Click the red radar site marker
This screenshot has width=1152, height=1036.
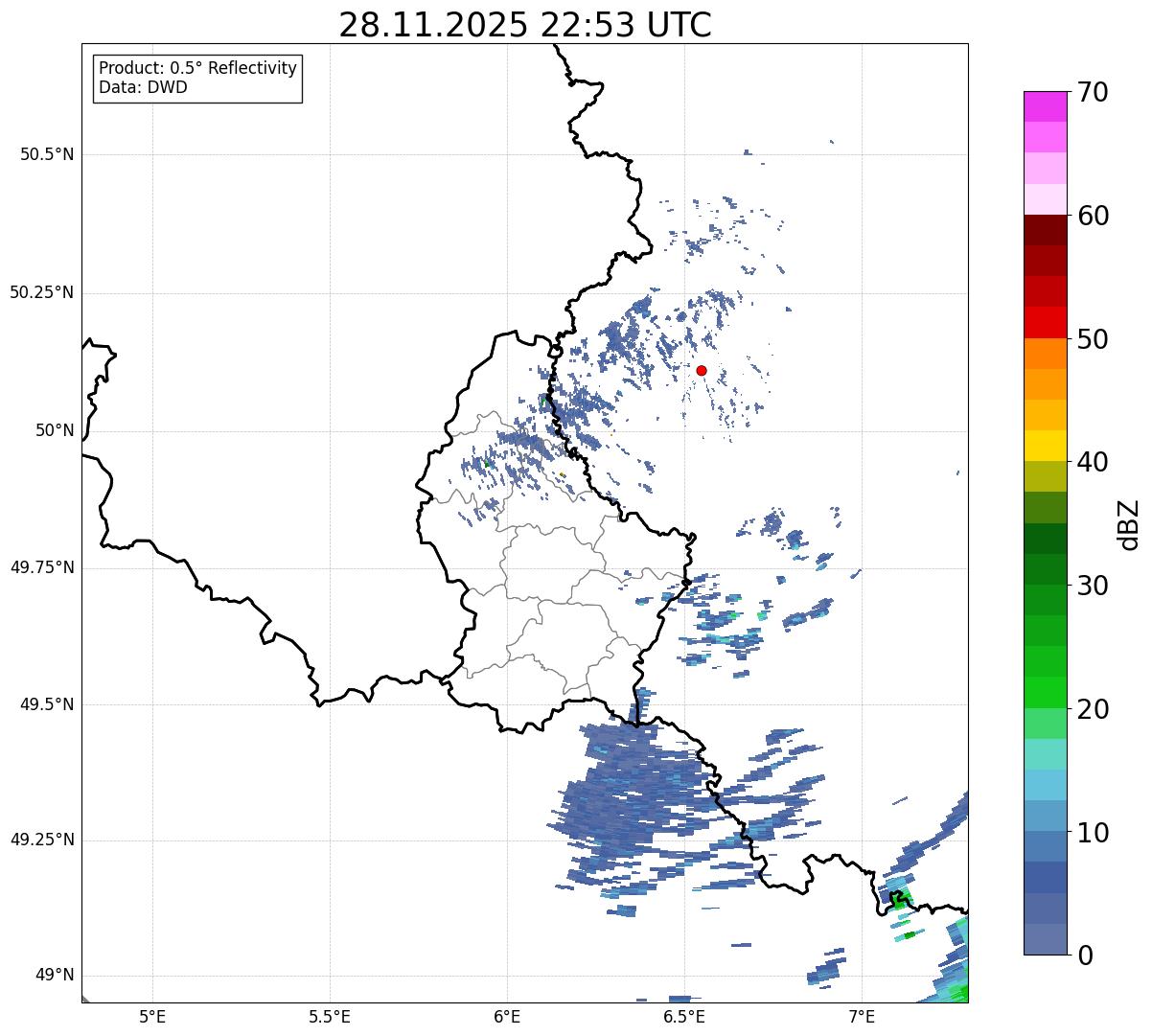coord(702,370)
